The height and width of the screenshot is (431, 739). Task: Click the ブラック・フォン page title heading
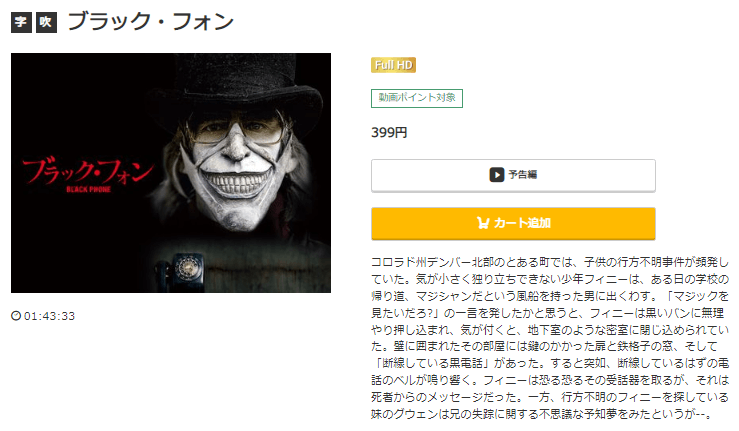click(151, 22)
